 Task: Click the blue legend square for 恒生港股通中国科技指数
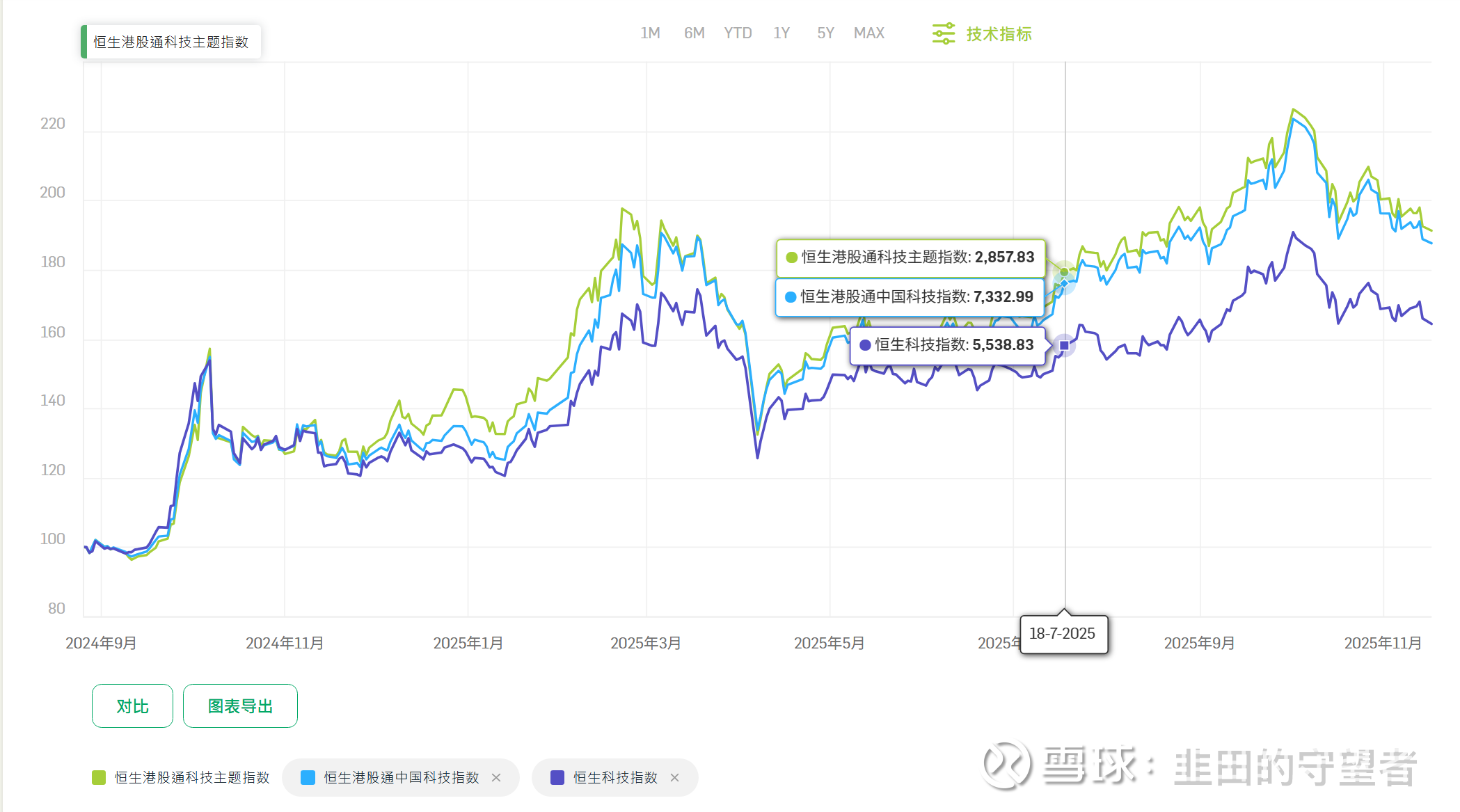pos(308,778)
